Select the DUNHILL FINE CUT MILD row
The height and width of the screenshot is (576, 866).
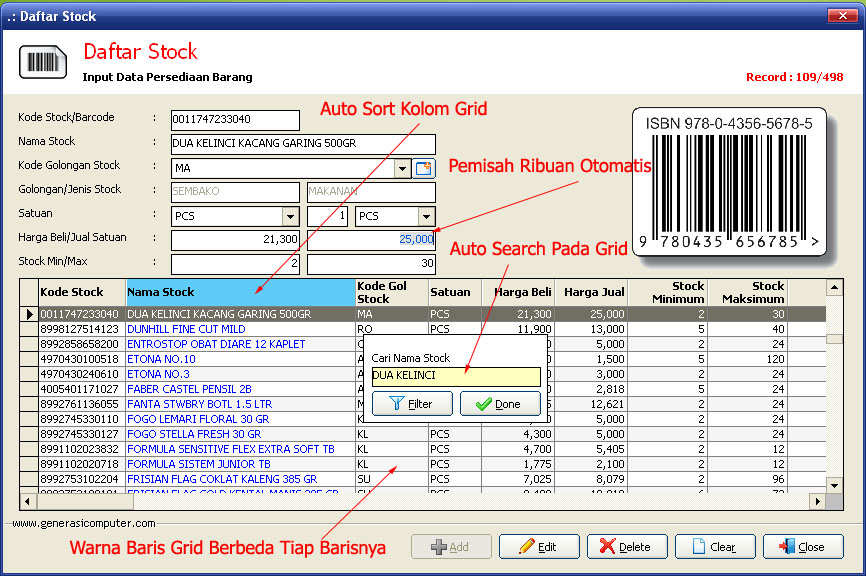click(x=186, y=329)
